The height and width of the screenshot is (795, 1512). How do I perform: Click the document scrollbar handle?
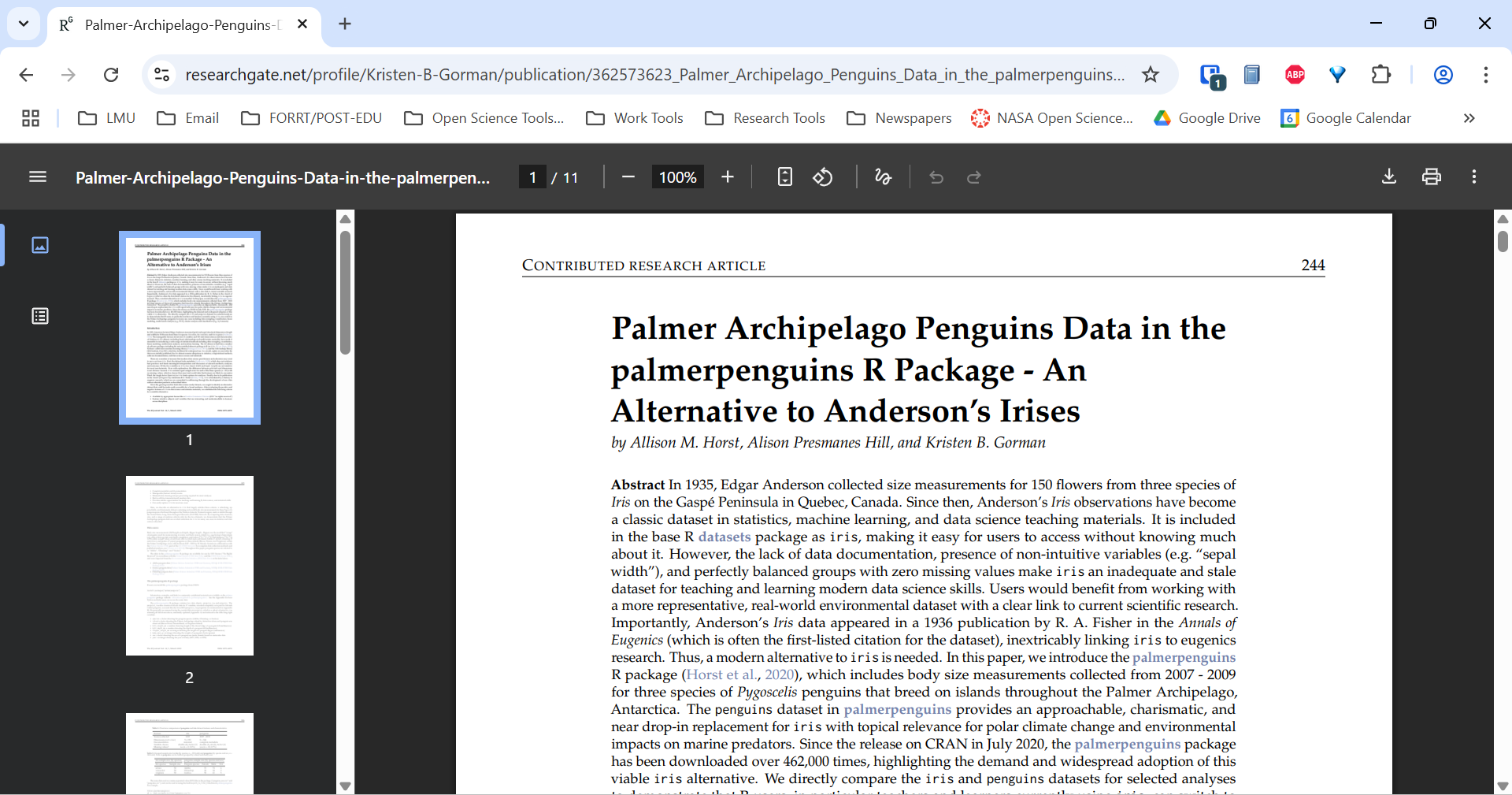(x=1503, y=240)
